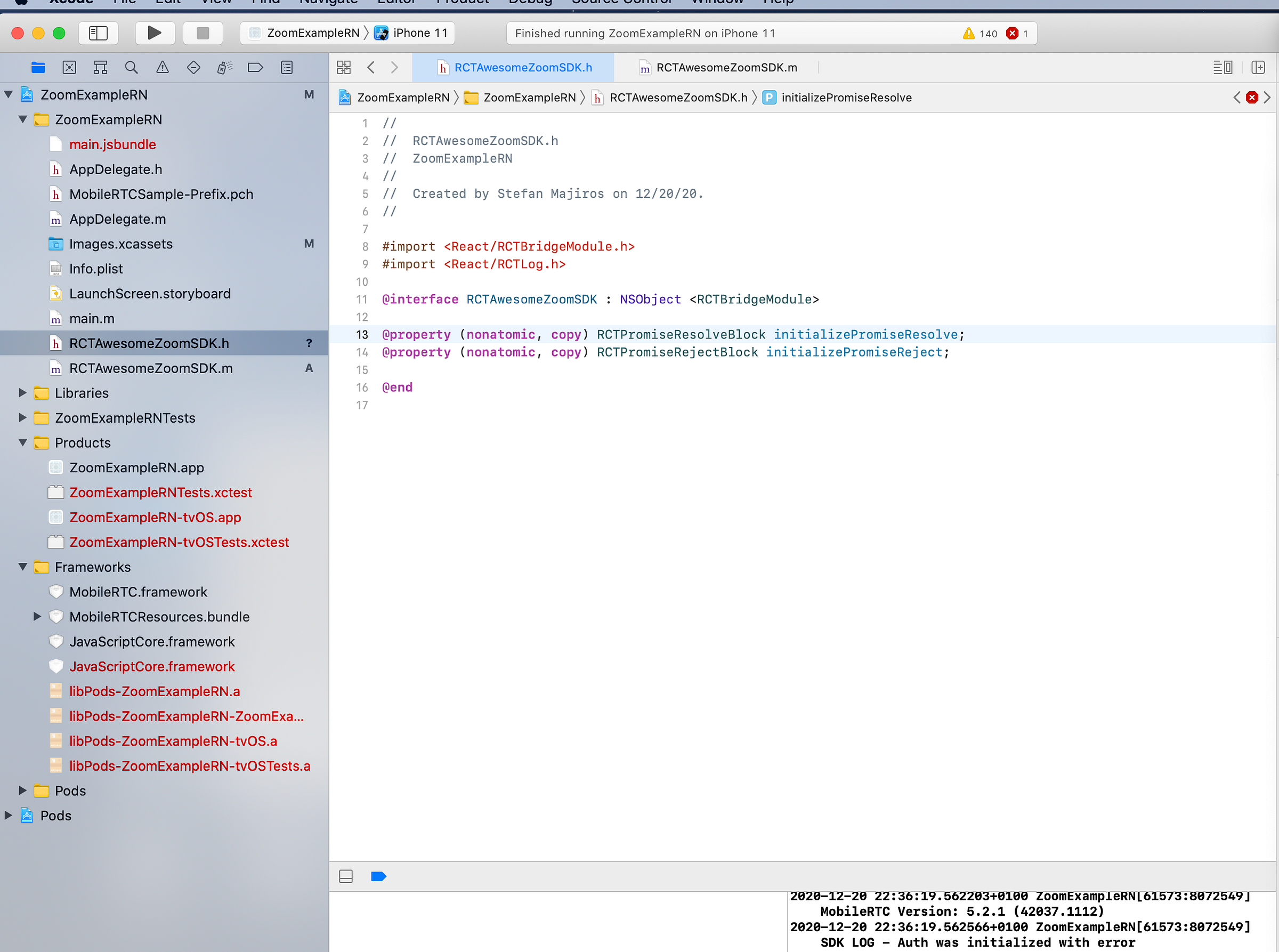Toggle the debug area panel button
Screen dimensions: 1279x952
346,876
